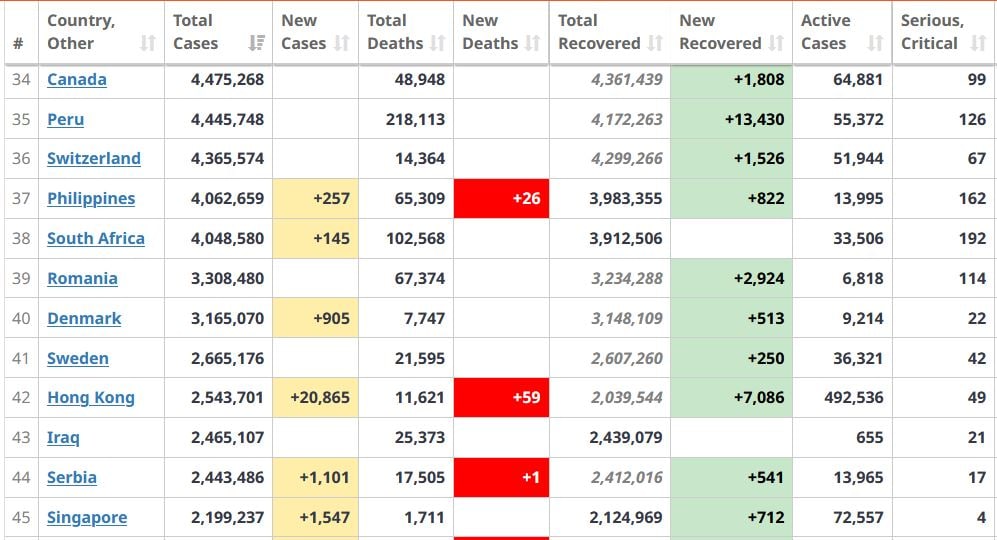Open the Denmark country link

pos(84,319)
